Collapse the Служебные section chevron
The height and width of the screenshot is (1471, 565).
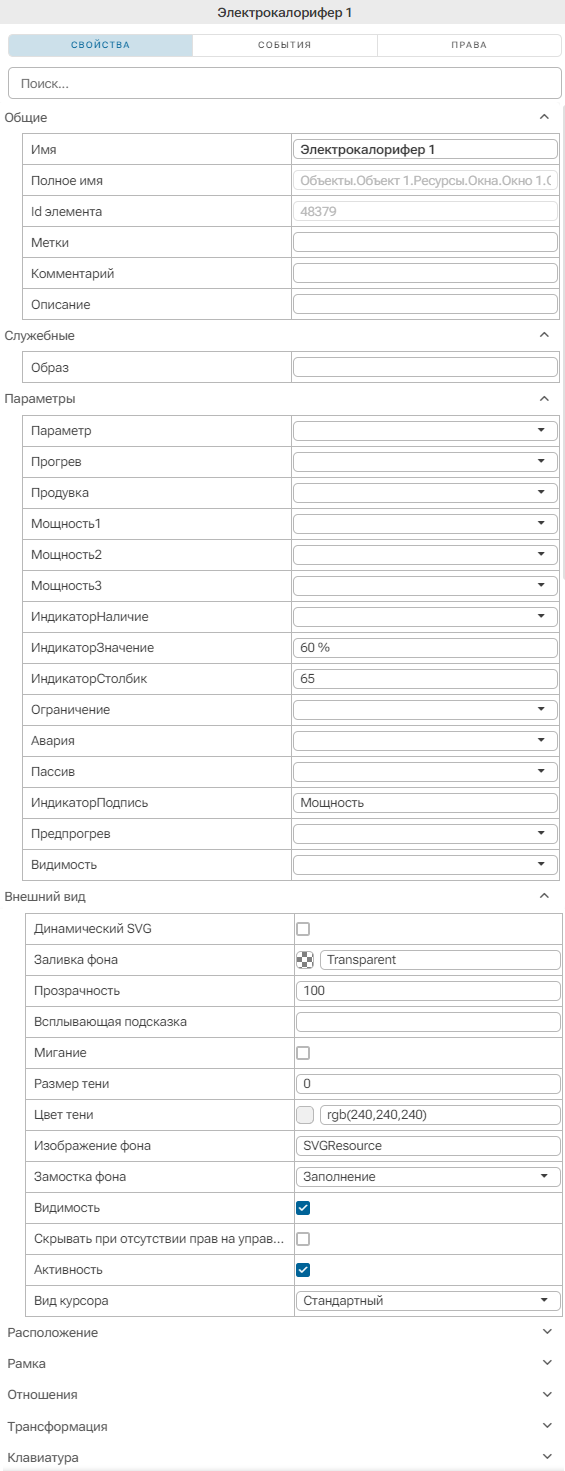544,335
